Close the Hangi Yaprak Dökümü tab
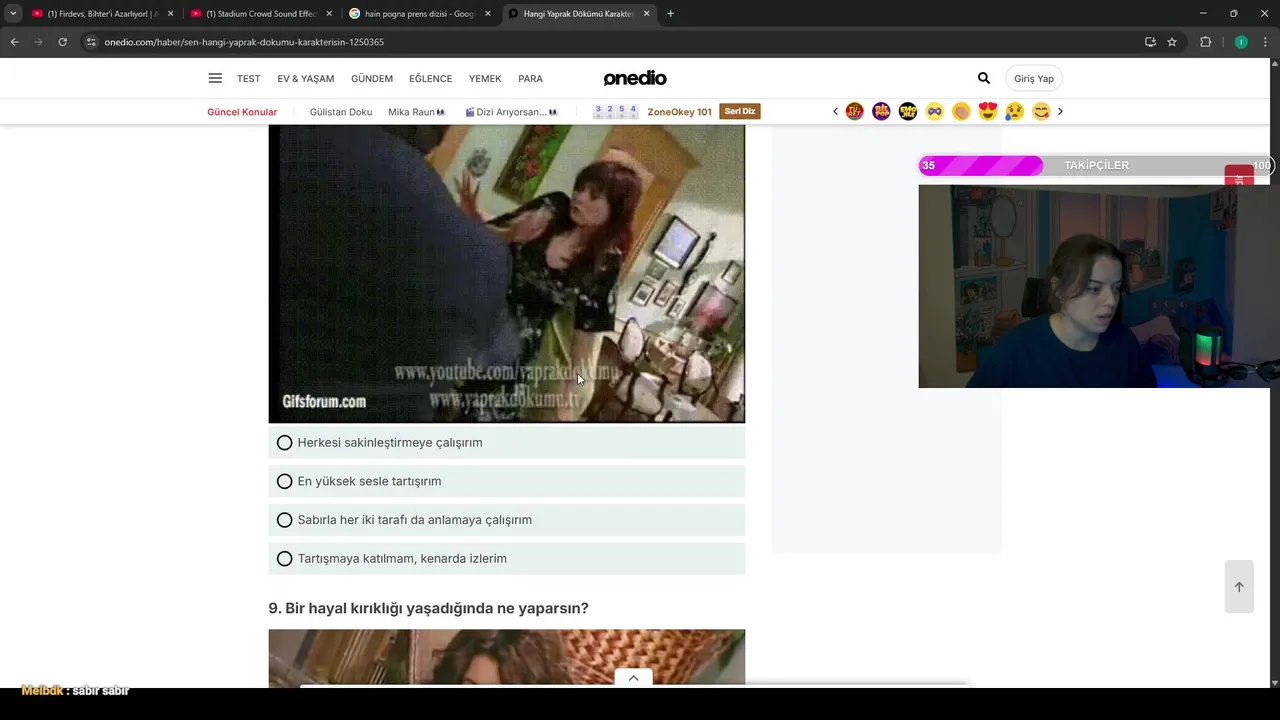The height and width of the screenshot is (720, 1280). click(x=646, y=14)
